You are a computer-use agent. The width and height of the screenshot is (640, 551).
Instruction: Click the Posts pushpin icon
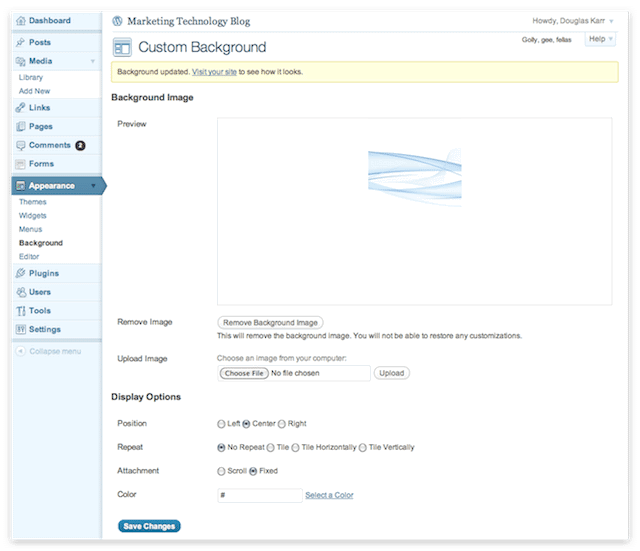(20, 42)
